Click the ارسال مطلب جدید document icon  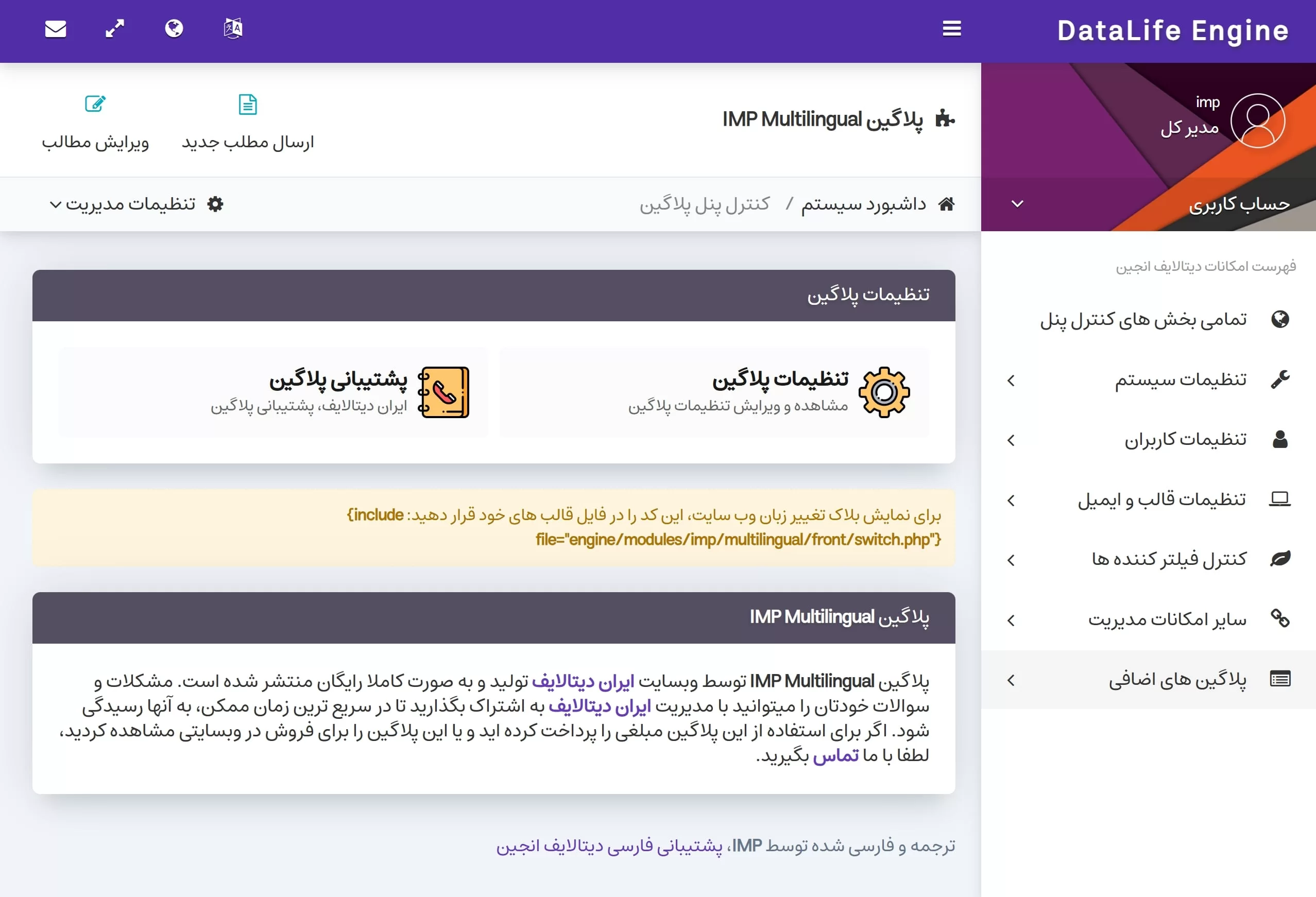point(247,105)
